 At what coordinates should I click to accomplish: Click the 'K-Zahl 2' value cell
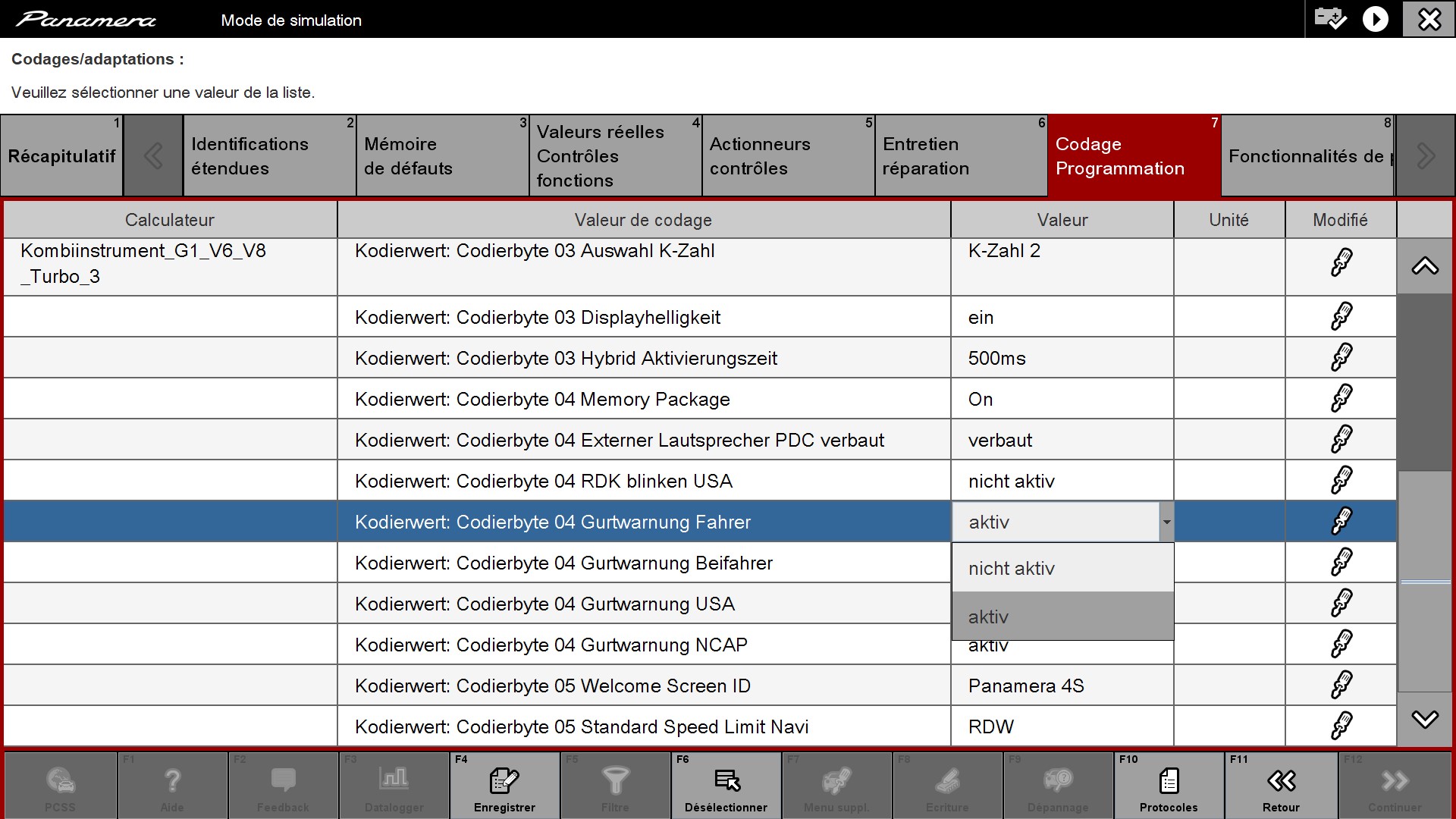coord(1062,267)
